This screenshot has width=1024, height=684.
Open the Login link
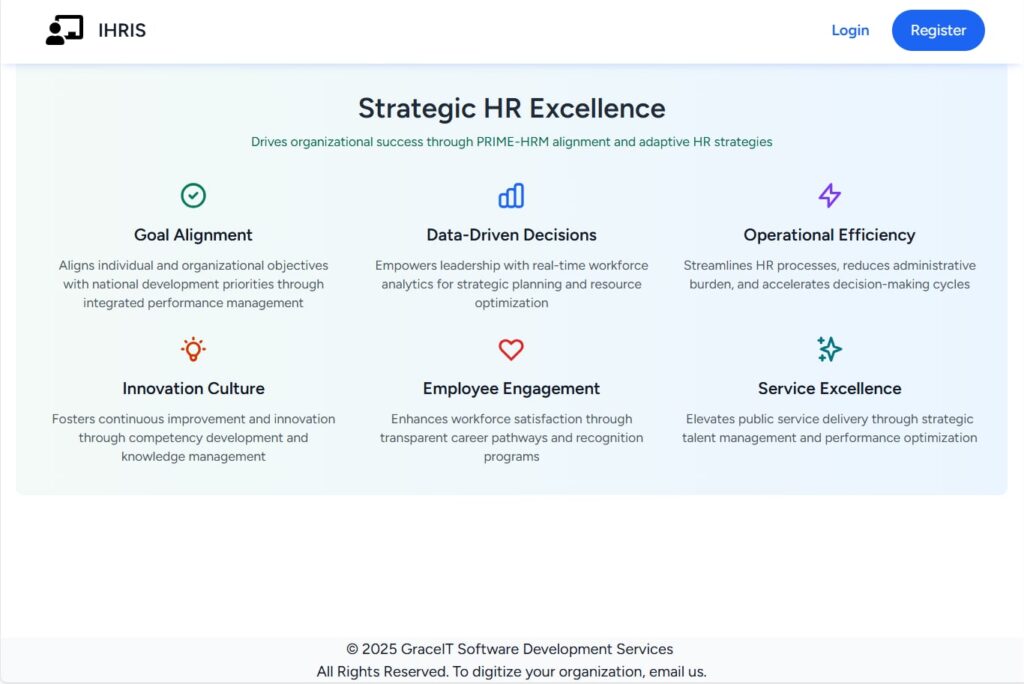click(x=850, y=30)
